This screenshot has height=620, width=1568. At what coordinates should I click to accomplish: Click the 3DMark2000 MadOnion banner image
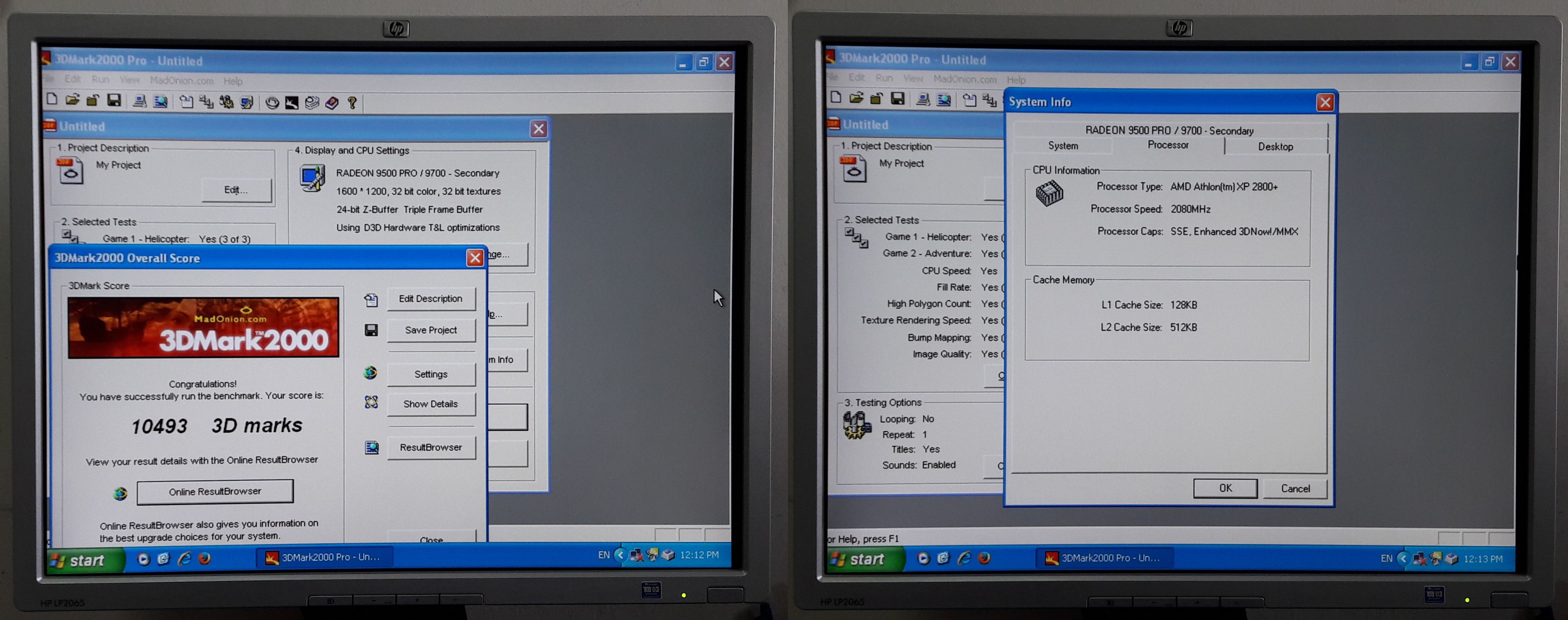click(203, 327)
